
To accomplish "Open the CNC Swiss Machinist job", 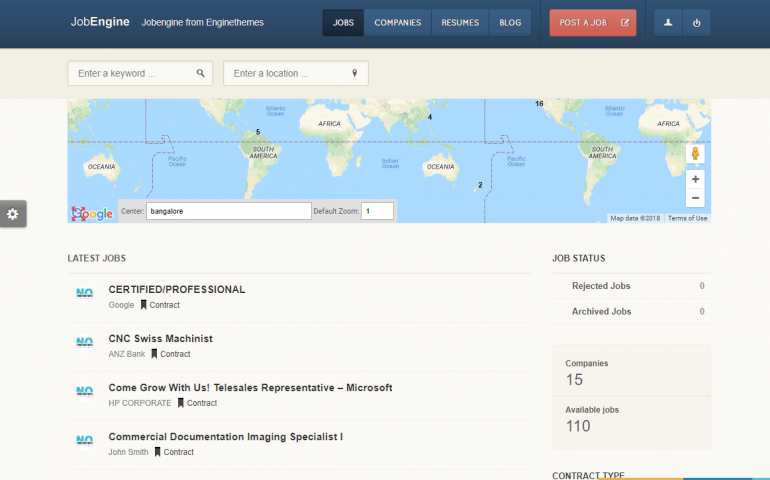I will click(161, 339).
